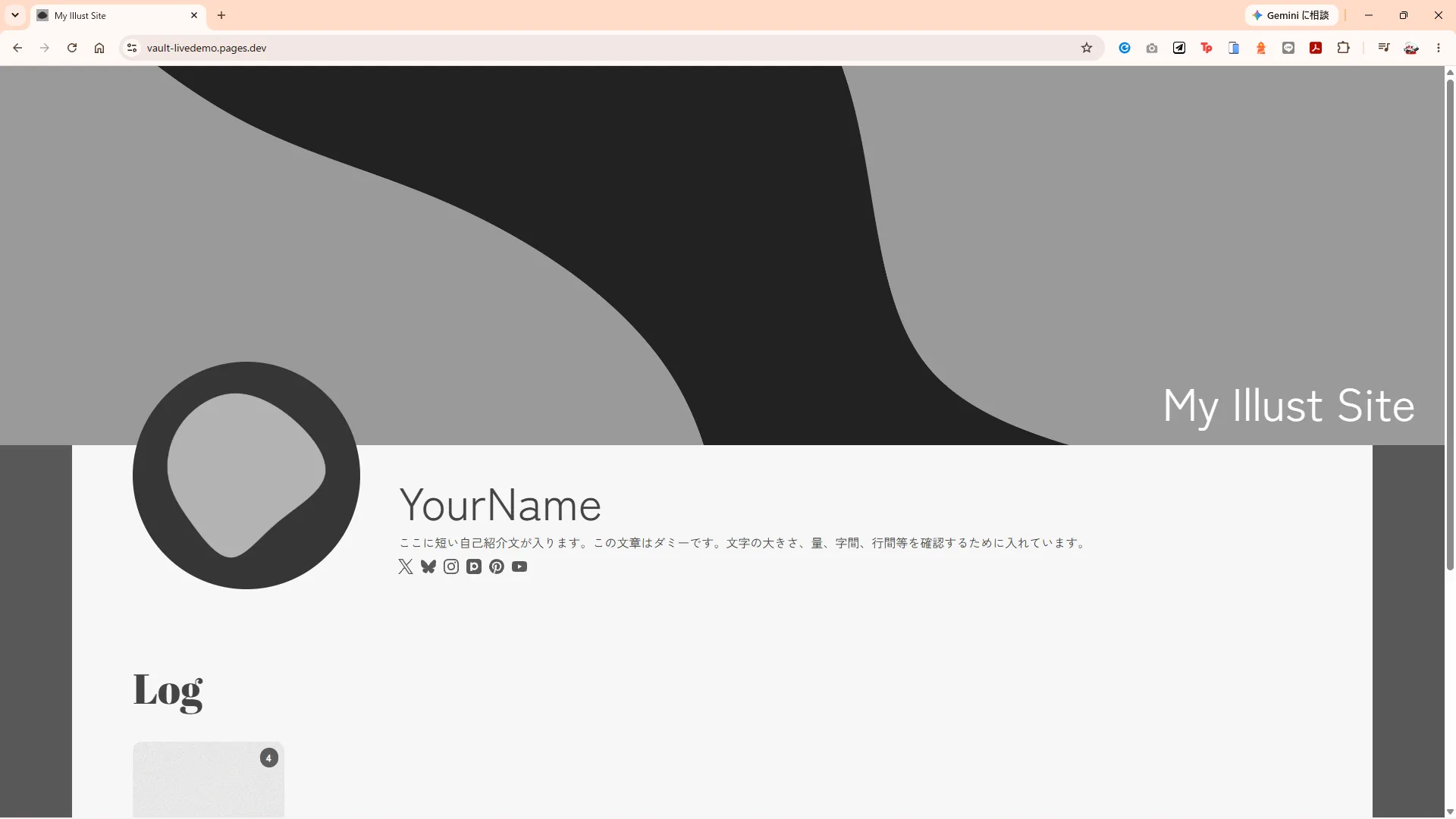Click the image count badge 4
Viewport: 1456px width, 819px height.
click(x=269, y=758)
